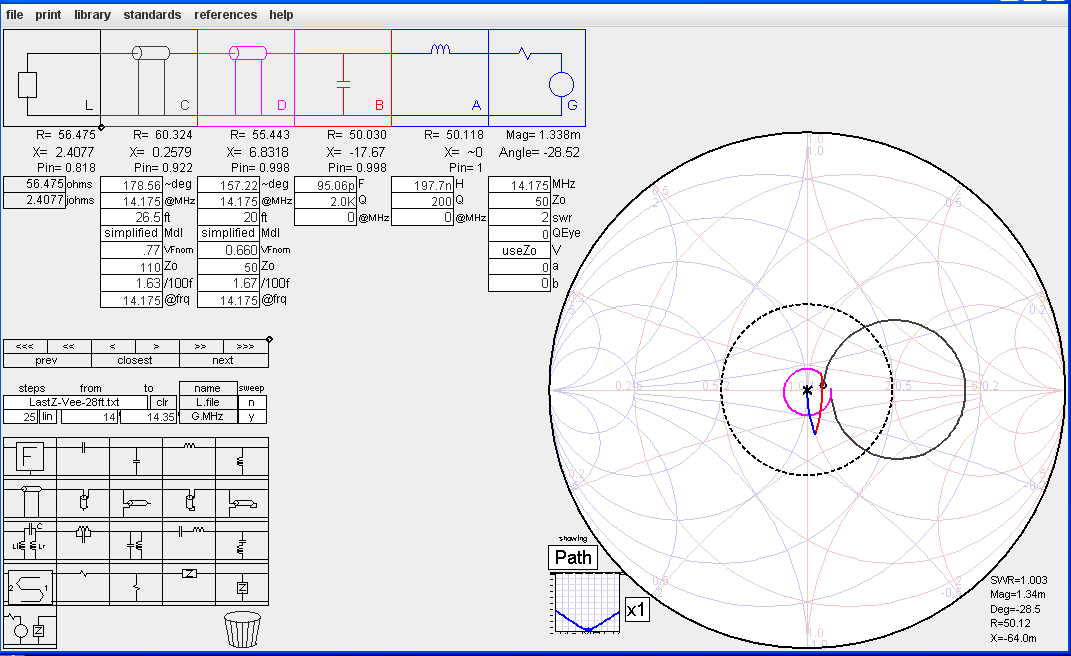Screen dimensions: 1071x656
Task: Clear load file with clr button
Action: tap(163, 402)
